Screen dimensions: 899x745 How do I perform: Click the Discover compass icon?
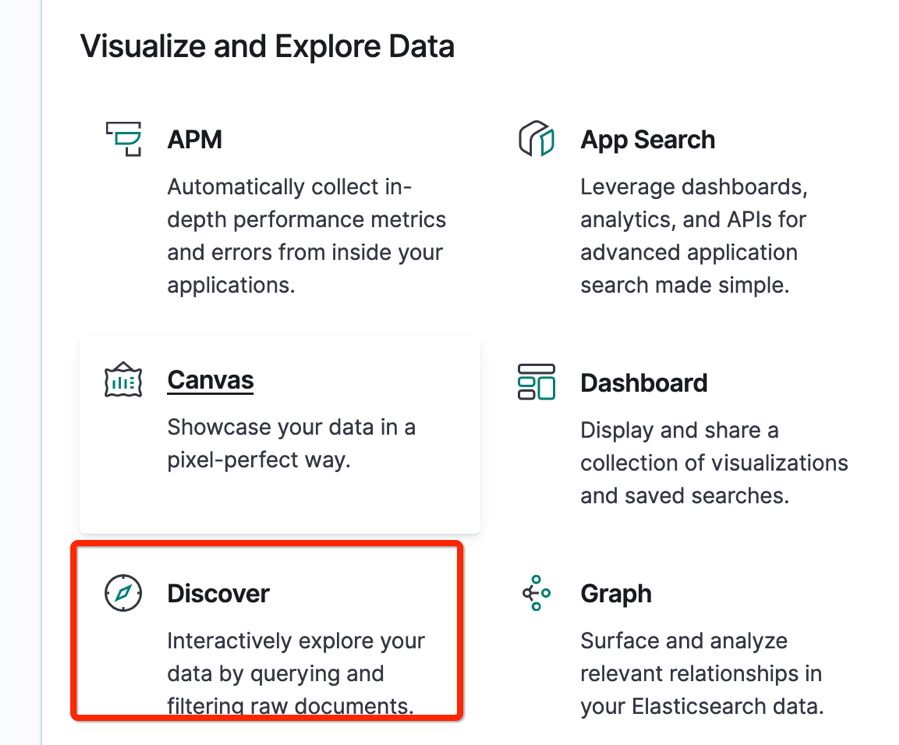(x=123, y=593)
